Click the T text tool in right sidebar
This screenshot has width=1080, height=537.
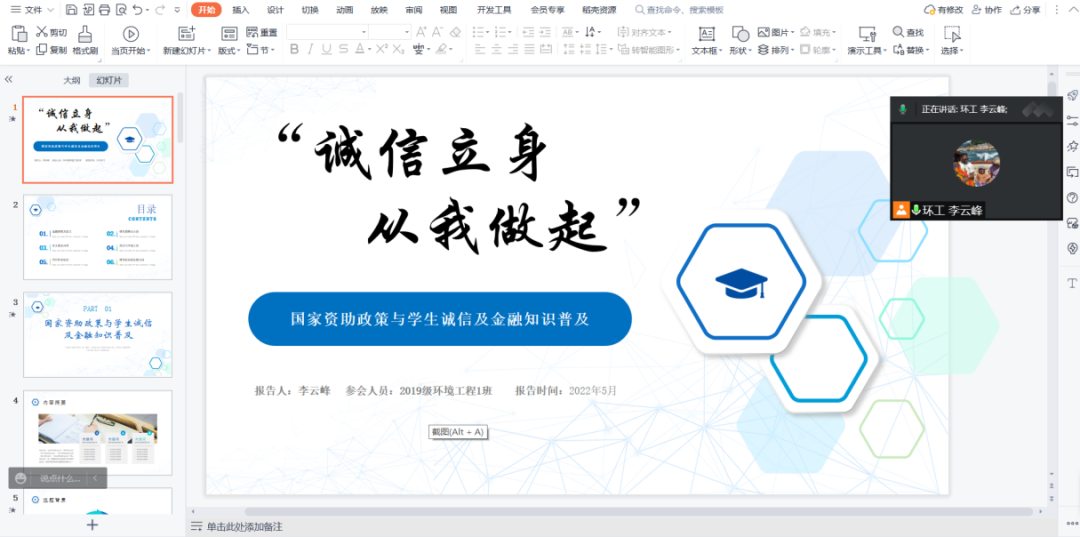click(x=1072, y=283)
